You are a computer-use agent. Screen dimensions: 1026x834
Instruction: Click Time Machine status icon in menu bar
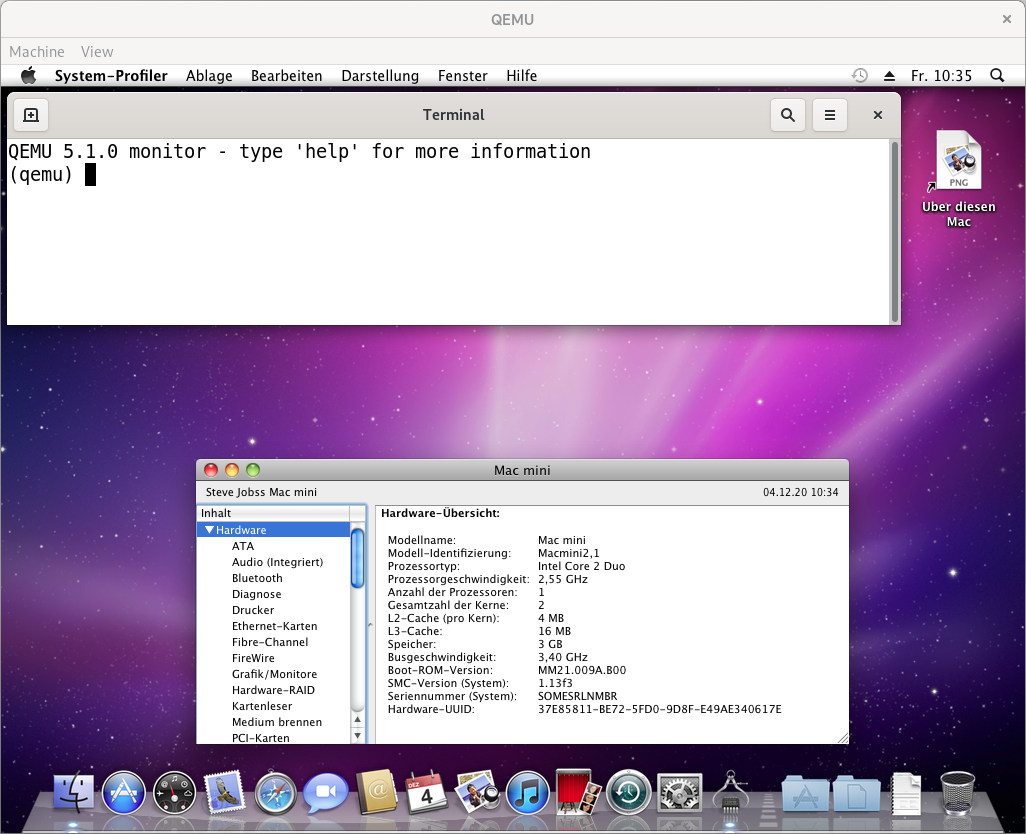[859, 75]
